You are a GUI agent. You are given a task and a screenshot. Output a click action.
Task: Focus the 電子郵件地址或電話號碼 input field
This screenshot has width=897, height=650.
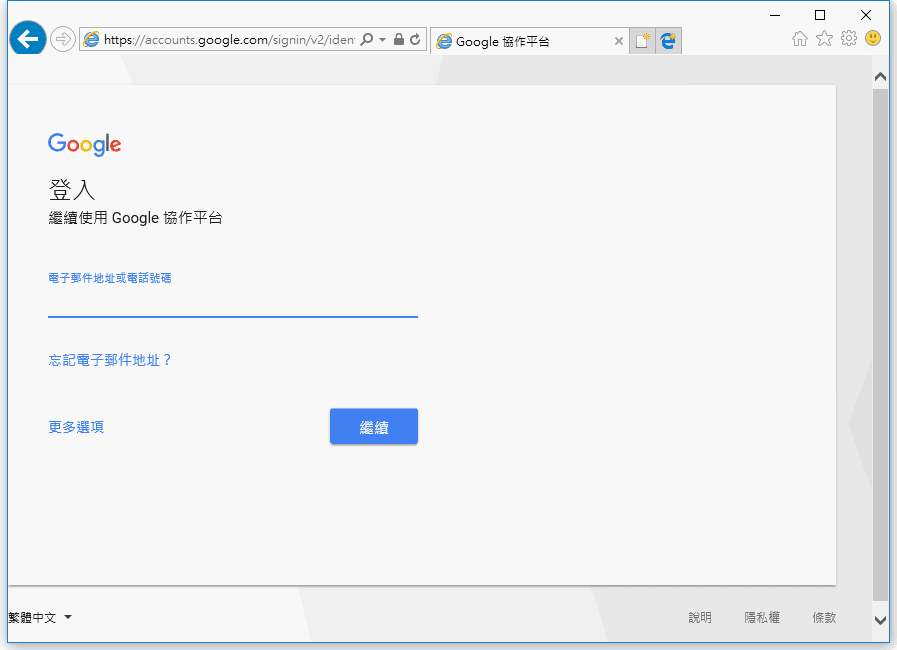(x=233, y=301)
